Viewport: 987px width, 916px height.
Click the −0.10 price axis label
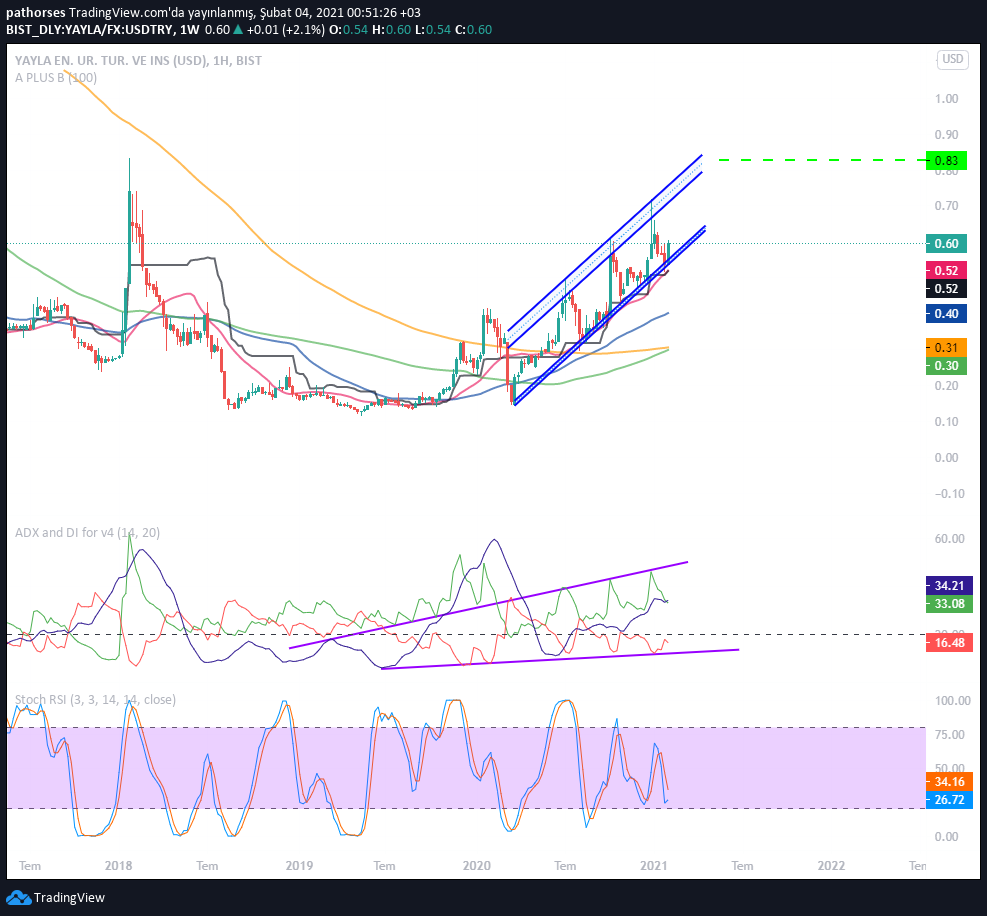click(949, 494)
